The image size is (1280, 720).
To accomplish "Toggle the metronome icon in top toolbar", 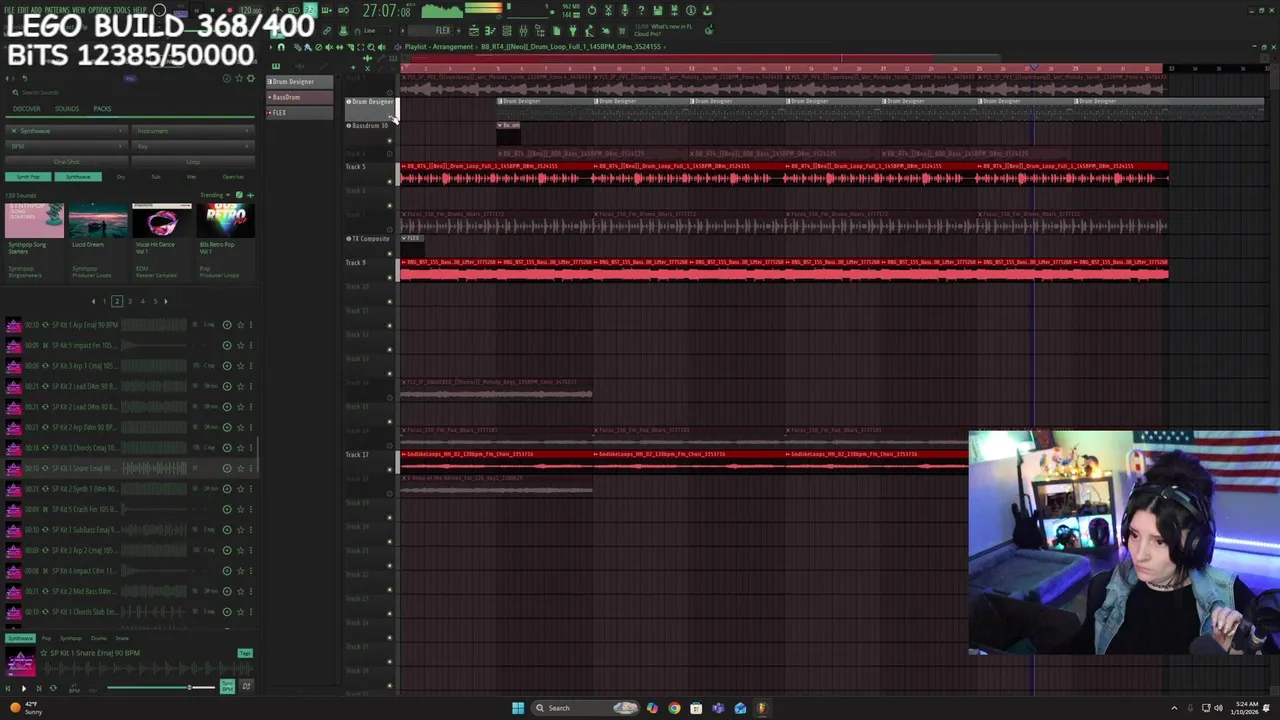I will (x=276, y=10).
